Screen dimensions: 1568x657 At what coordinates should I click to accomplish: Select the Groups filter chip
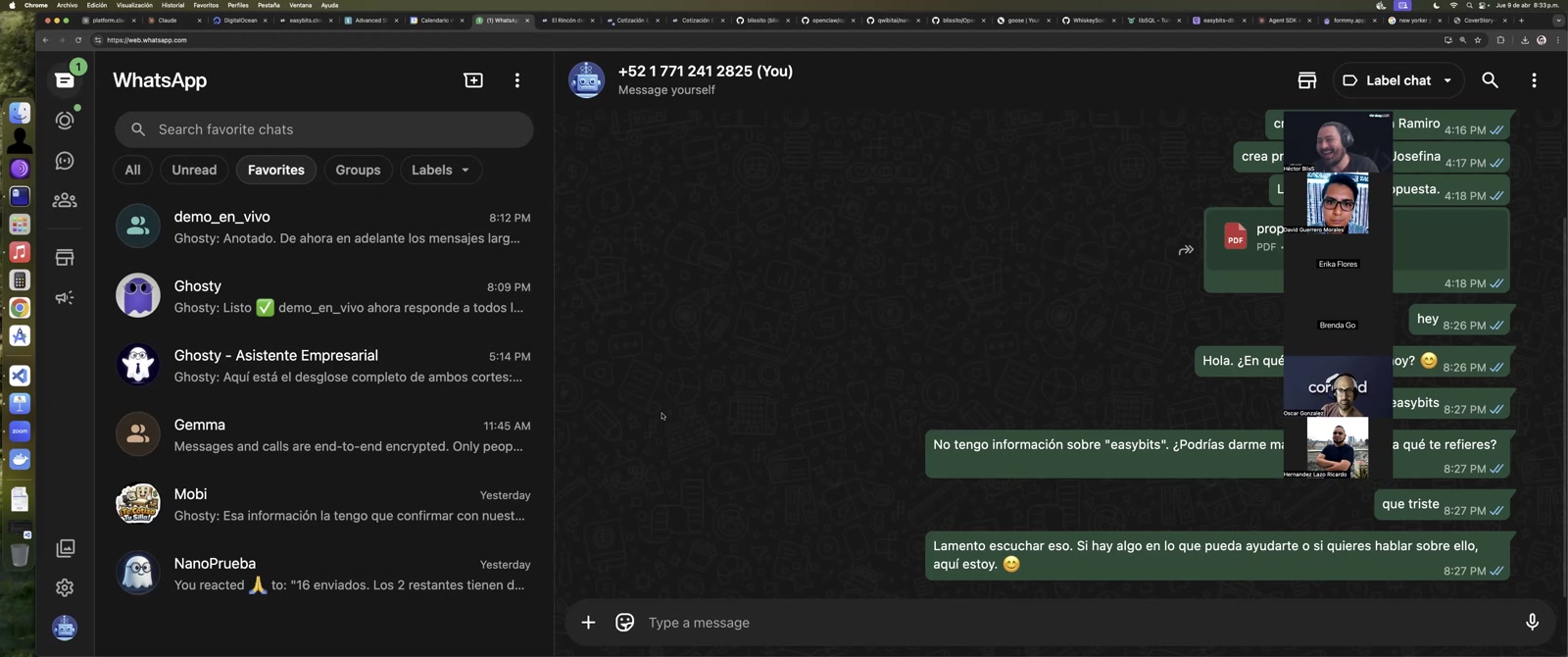tap(358, 170)
